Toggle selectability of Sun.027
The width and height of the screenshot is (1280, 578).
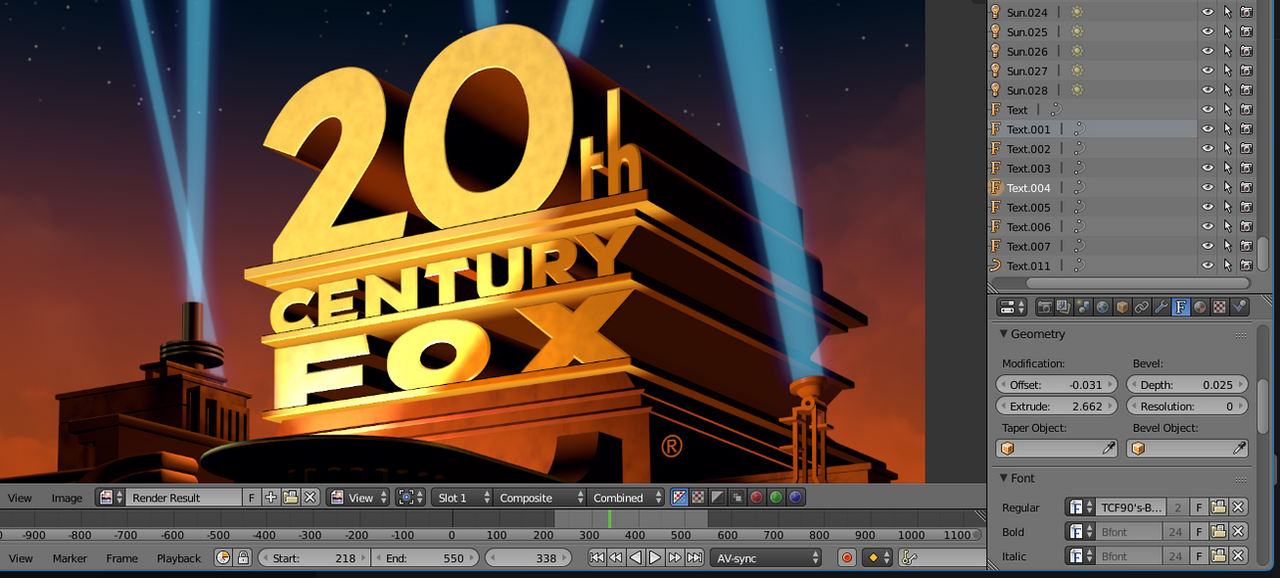1227,71
